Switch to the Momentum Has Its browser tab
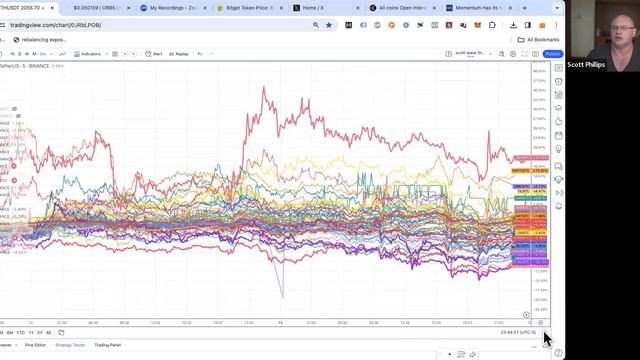This screenshot has height=360, width=640. pos(478,8)
